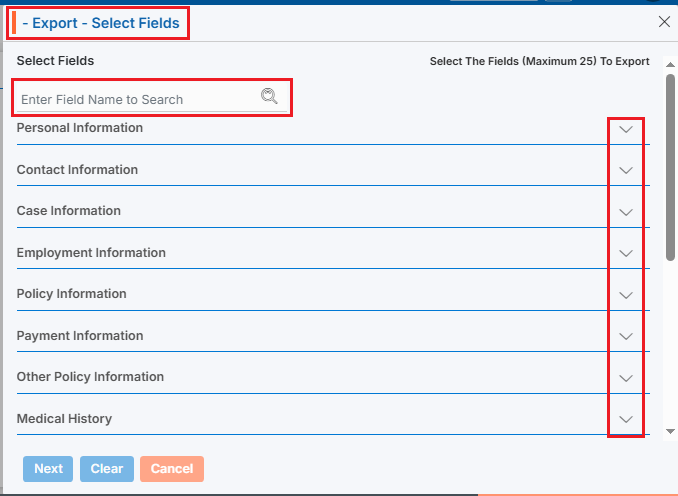Close the Export Select Fields dialog
The image size is (678, 496).
point(664,21)
